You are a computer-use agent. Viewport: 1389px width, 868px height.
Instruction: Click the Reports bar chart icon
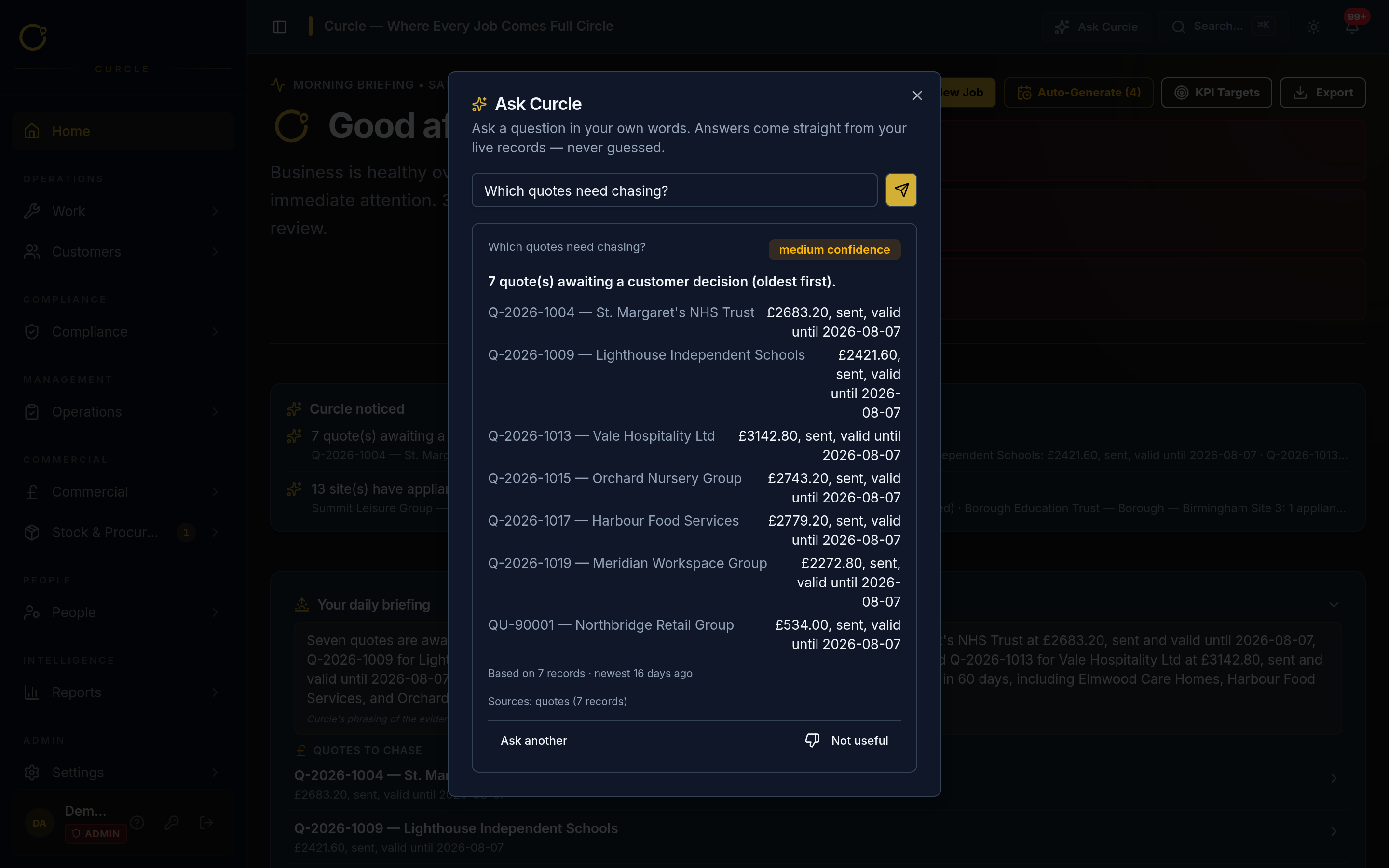pyautogui.click(x=32, y=692)
